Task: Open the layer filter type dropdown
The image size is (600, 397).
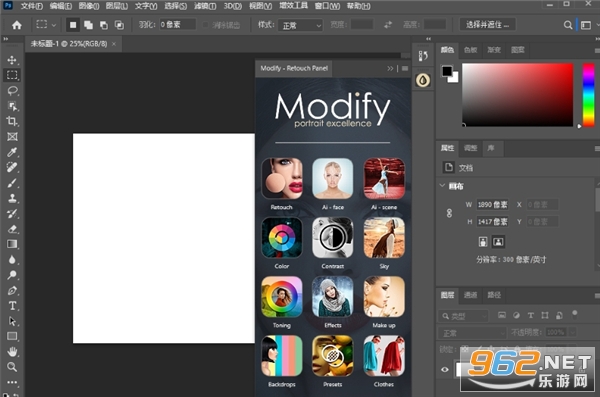Action: pyautogui.click(x=463, y=316)
